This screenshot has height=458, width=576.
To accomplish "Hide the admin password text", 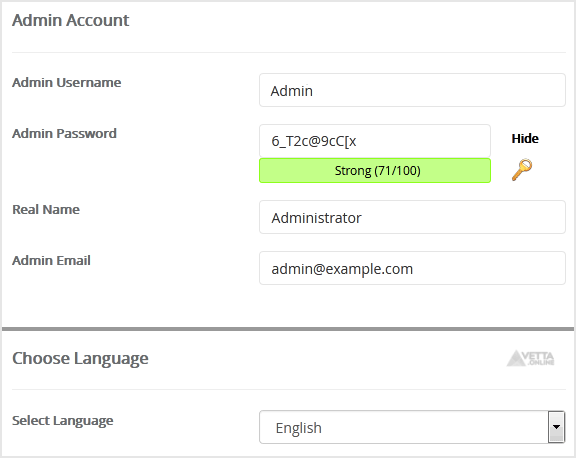I will 525,138.
